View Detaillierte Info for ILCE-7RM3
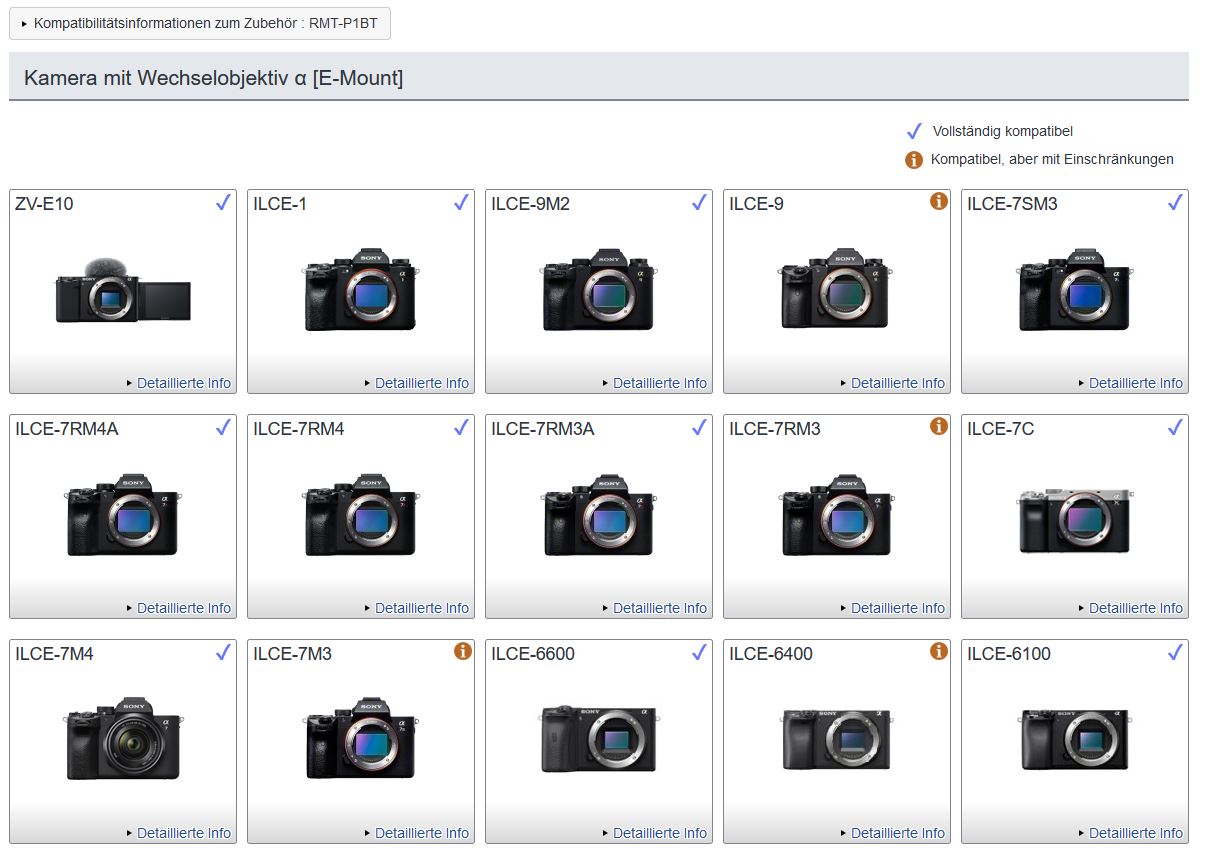 898,608
